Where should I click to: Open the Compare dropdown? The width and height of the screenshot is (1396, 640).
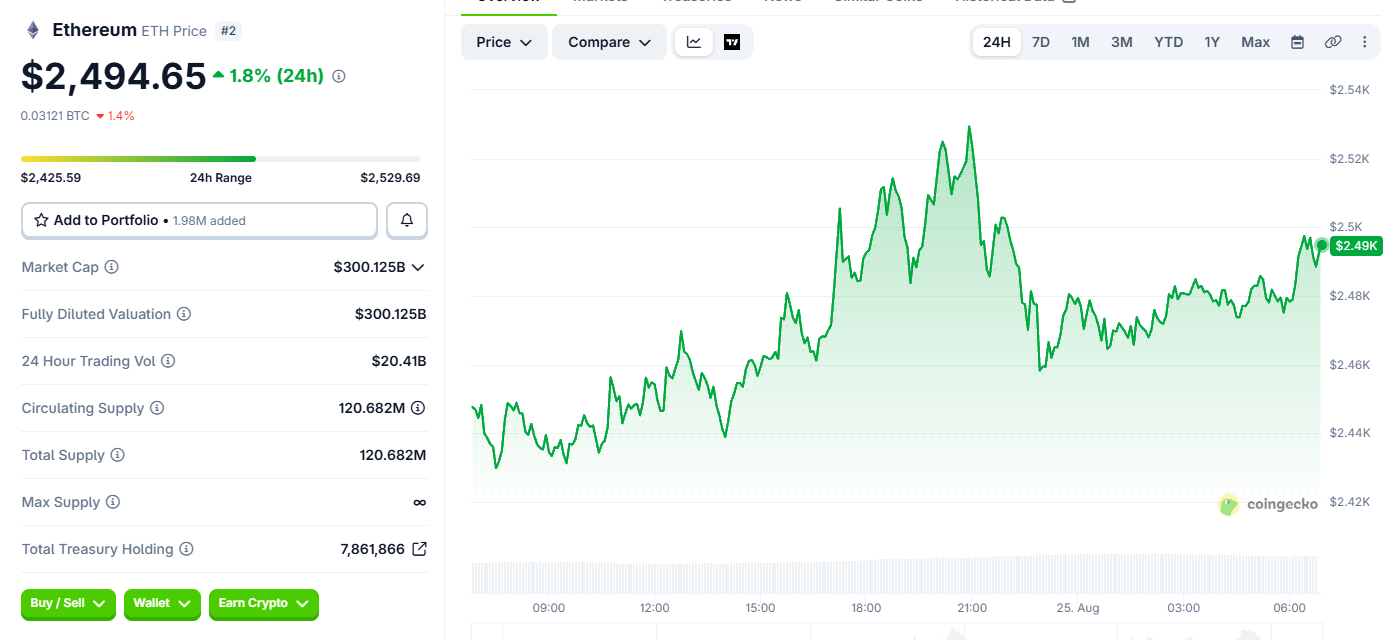pos(609,42)
